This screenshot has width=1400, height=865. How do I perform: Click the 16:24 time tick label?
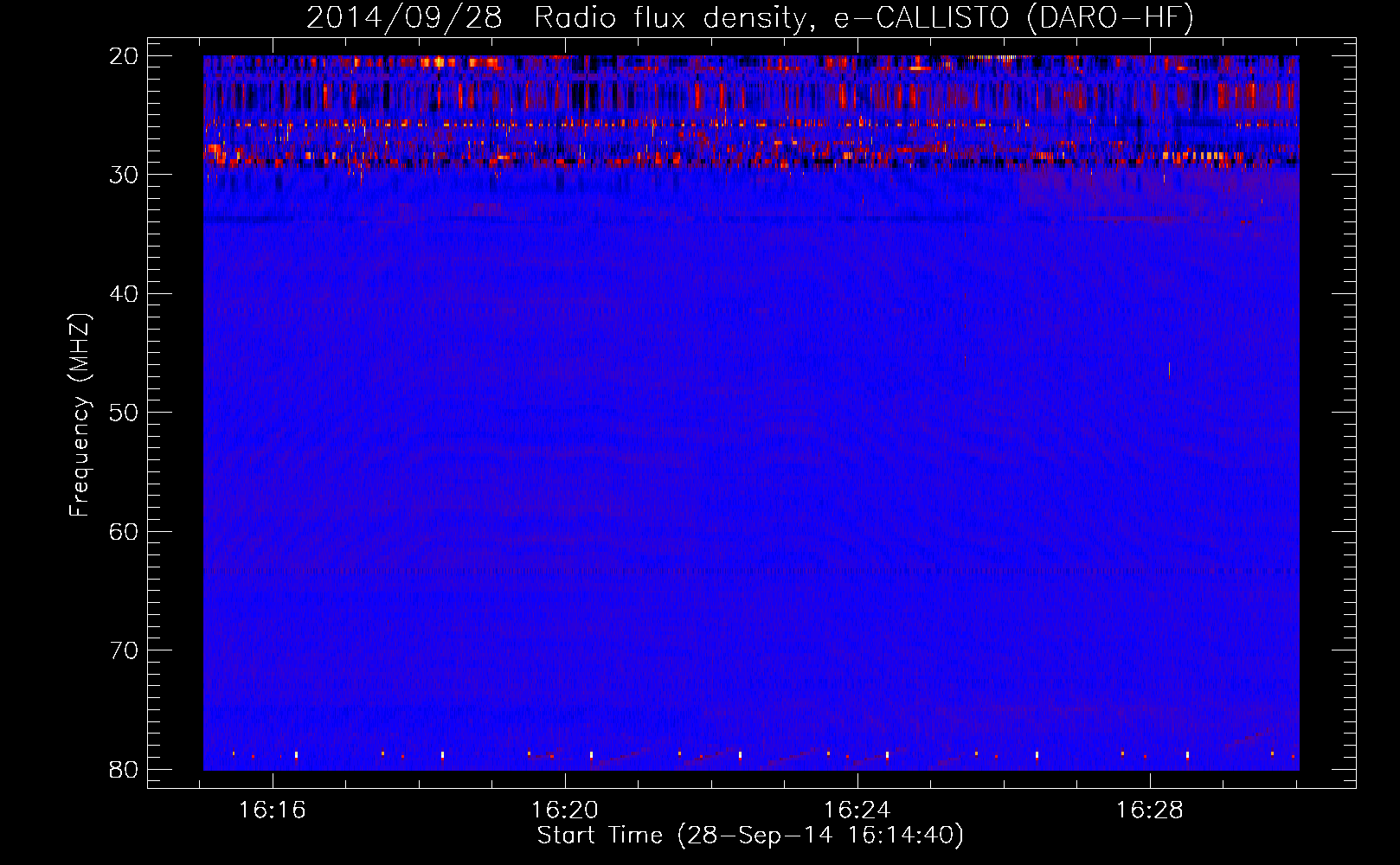click(x=857, y=811)
